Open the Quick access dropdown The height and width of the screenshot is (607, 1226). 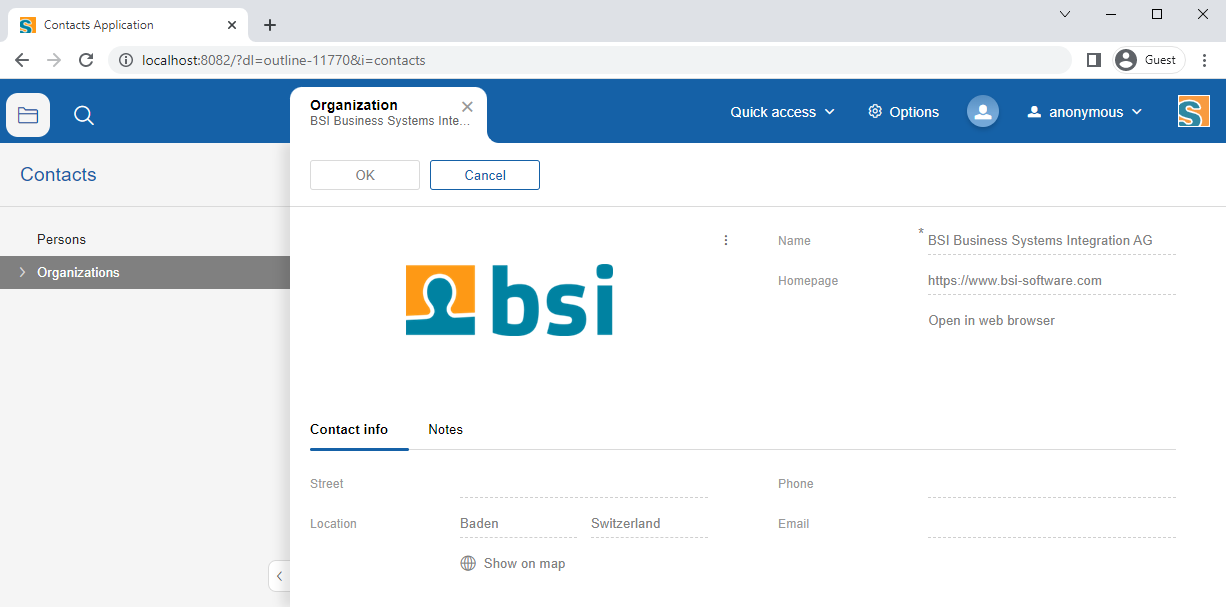point(782,112)
